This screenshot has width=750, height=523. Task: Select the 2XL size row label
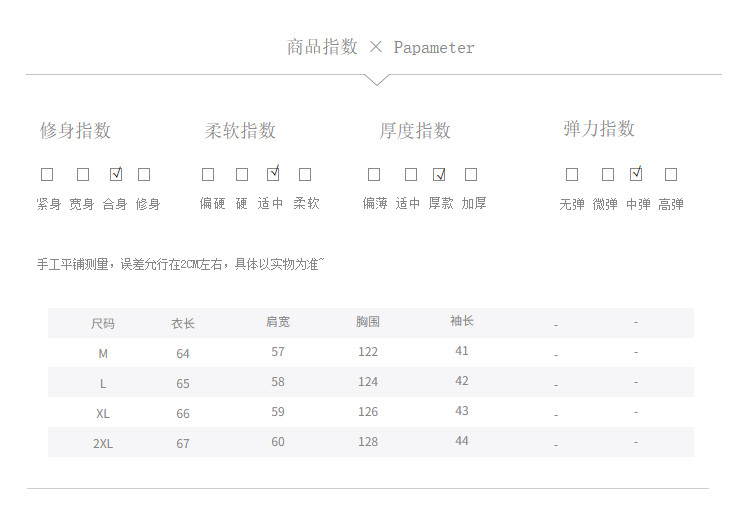[103, 443]
